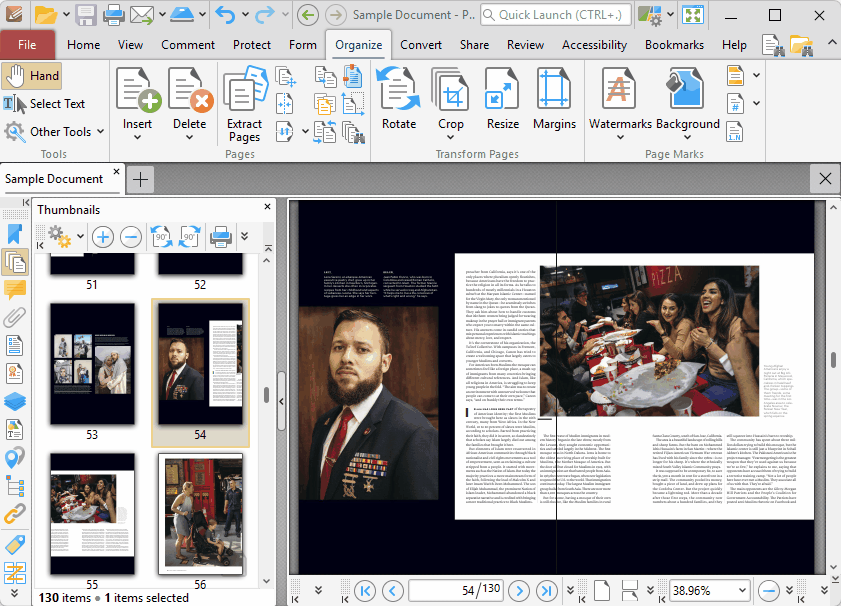841x606 pixels.
Task: Expand the Header and Footer dropdown arrow
Action: [x=756, y=76]
